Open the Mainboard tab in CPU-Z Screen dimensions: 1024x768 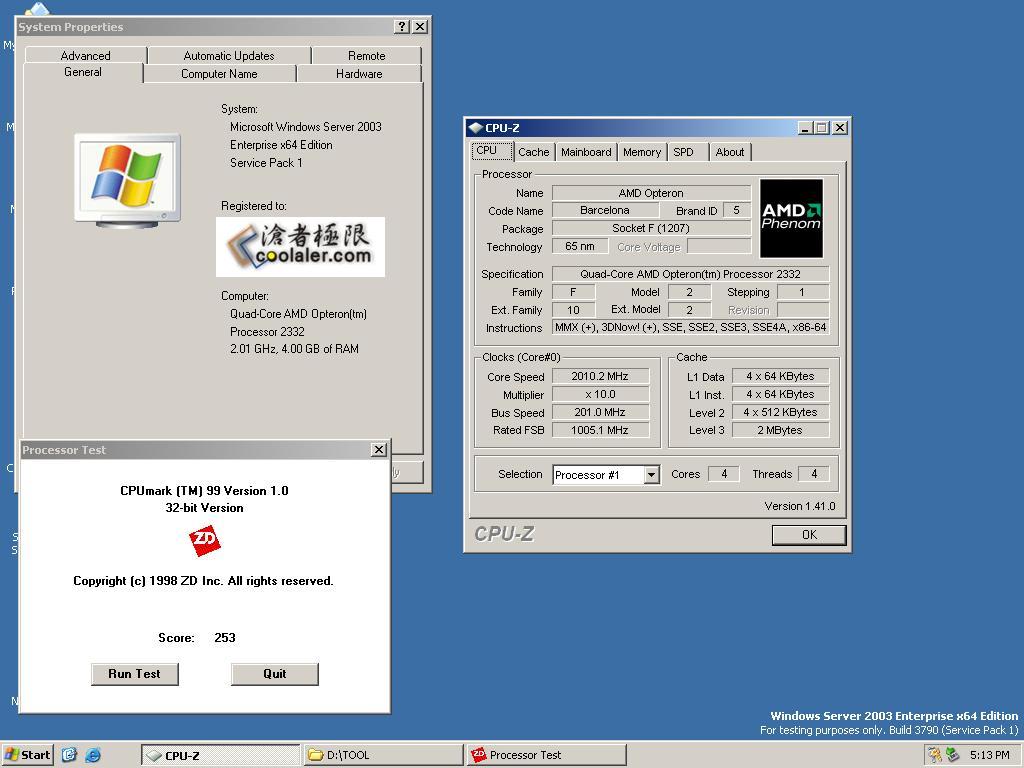point(586,152)
